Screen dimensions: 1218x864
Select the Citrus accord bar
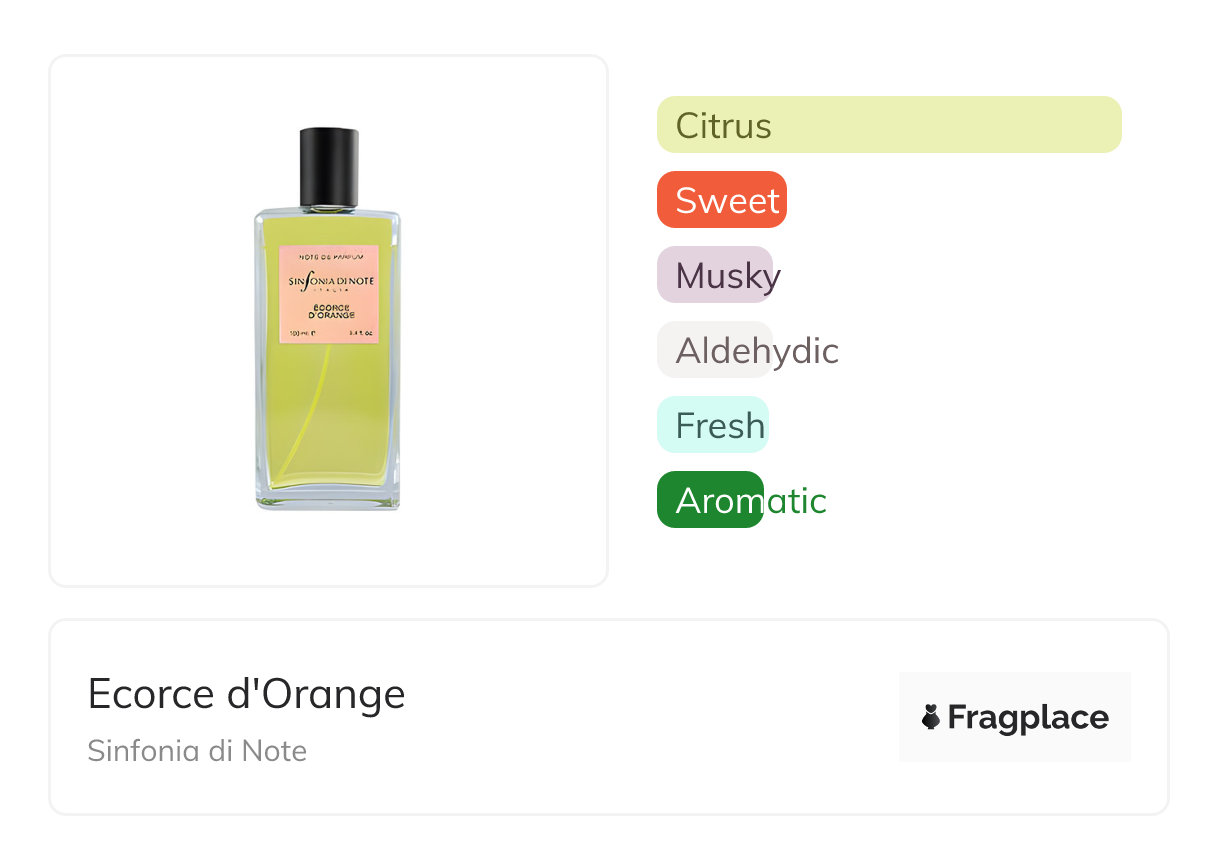(x=888, y=125)
